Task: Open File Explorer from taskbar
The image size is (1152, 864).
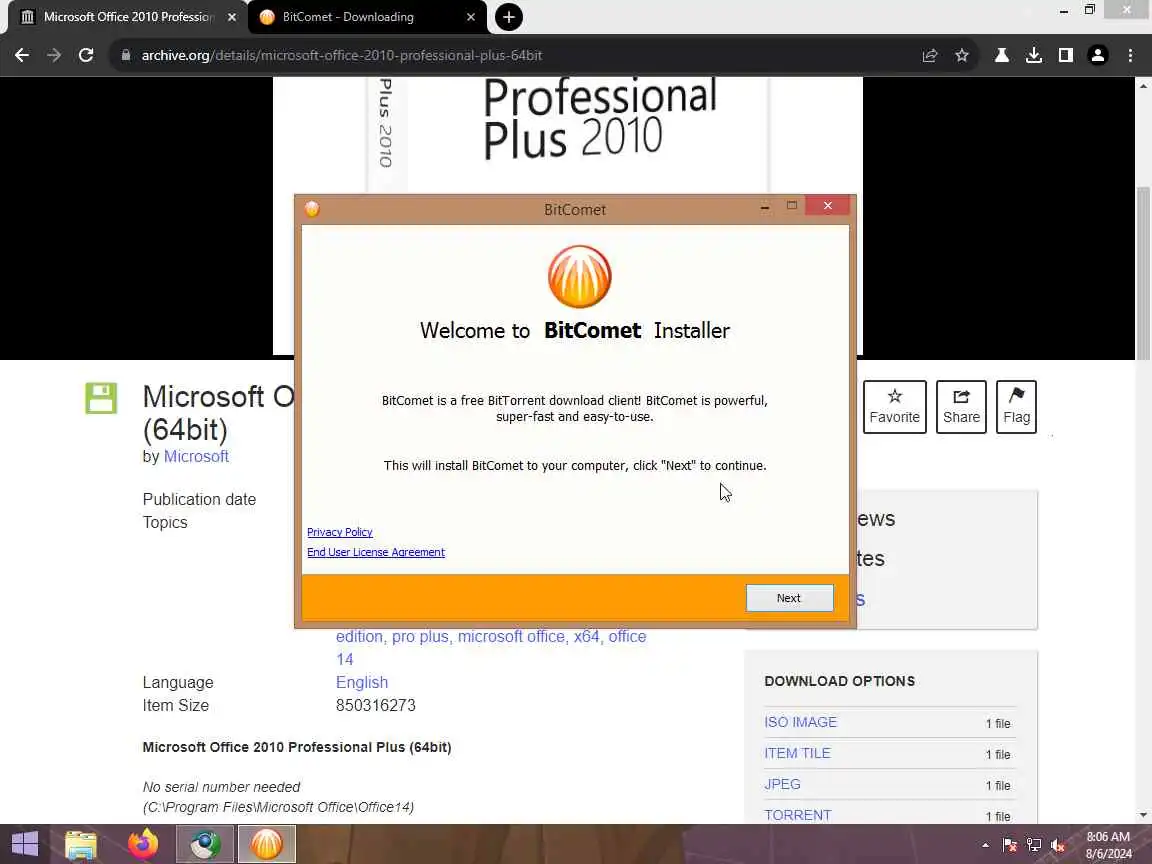Action: pyautogui.click(x=81, y=844)
